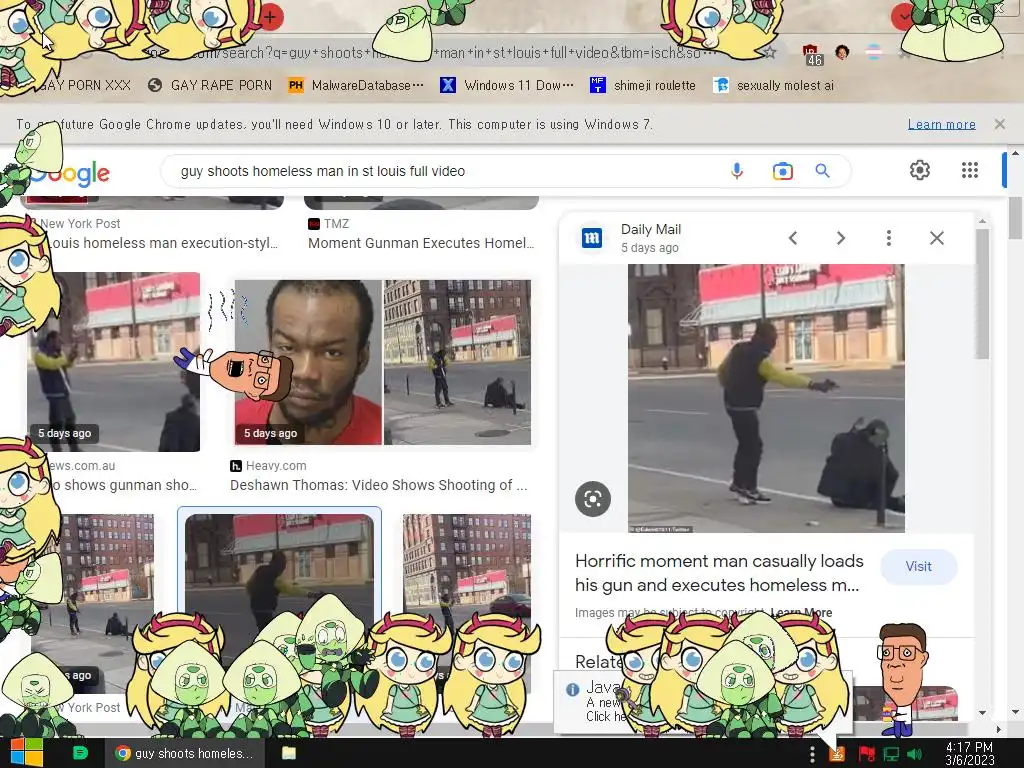This screenshot has height=768, width=1024.
Task: Click the Visit button
Action: [x=918, y=566]
